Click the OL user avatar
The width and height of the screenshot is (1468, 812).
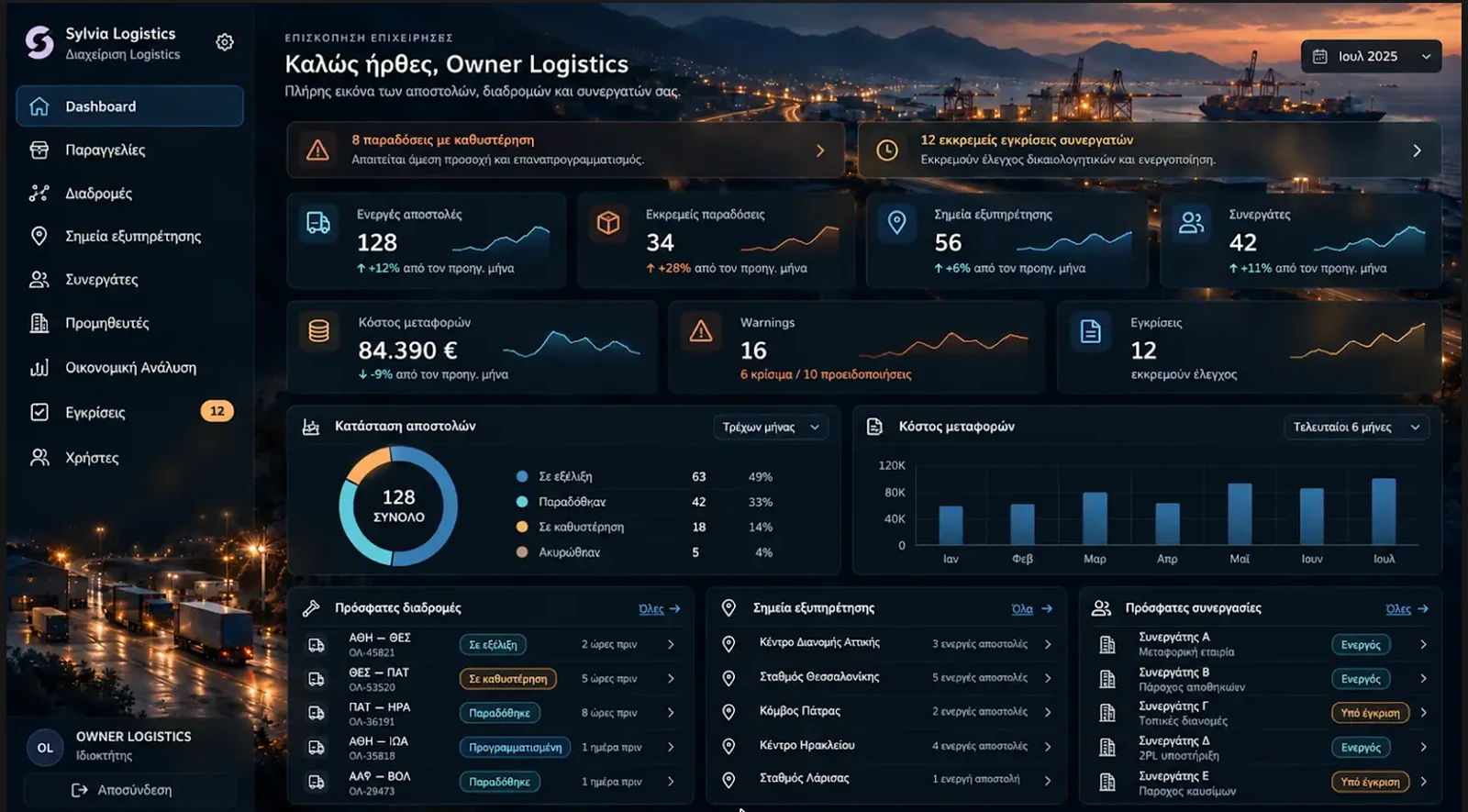click(45, 748)
